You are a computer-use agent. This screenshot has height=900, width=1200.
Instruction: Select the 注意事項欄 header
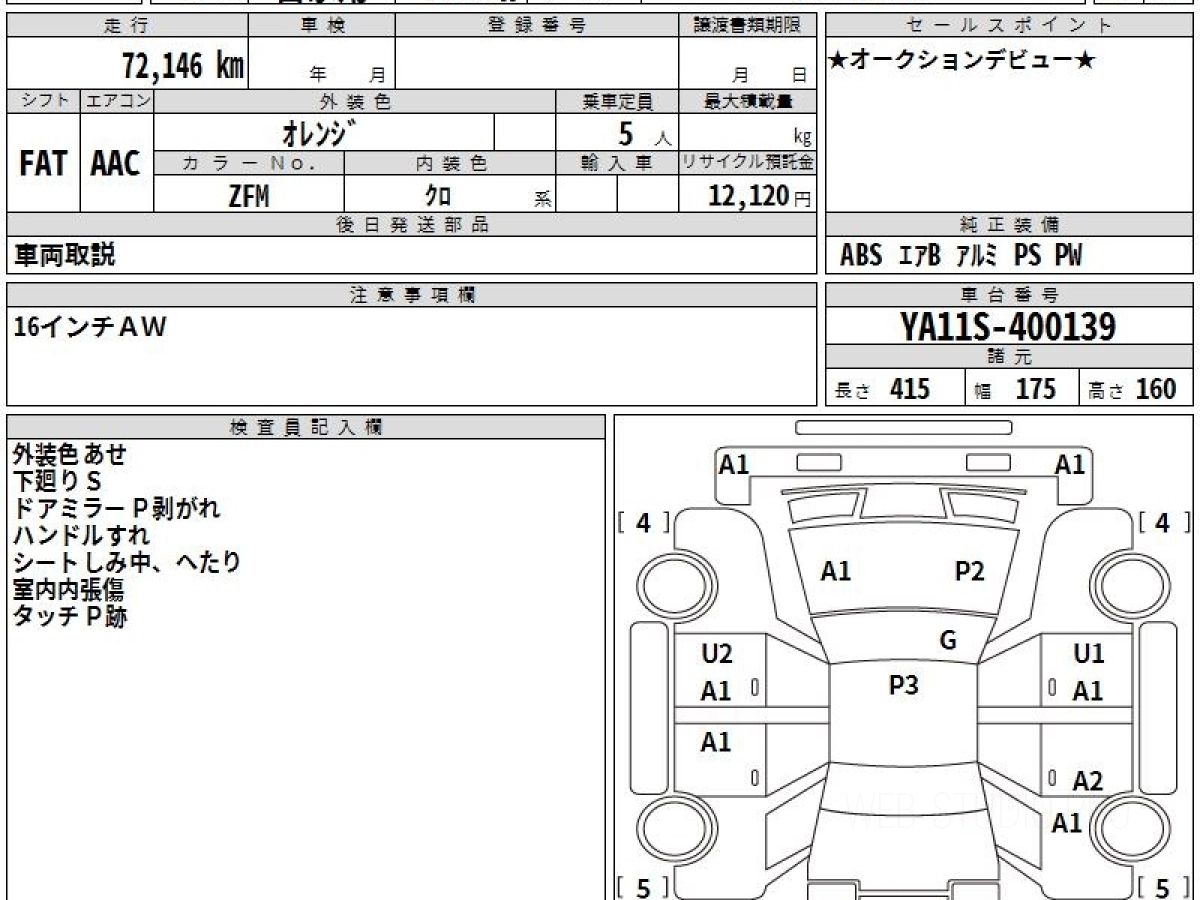[412, 295]
